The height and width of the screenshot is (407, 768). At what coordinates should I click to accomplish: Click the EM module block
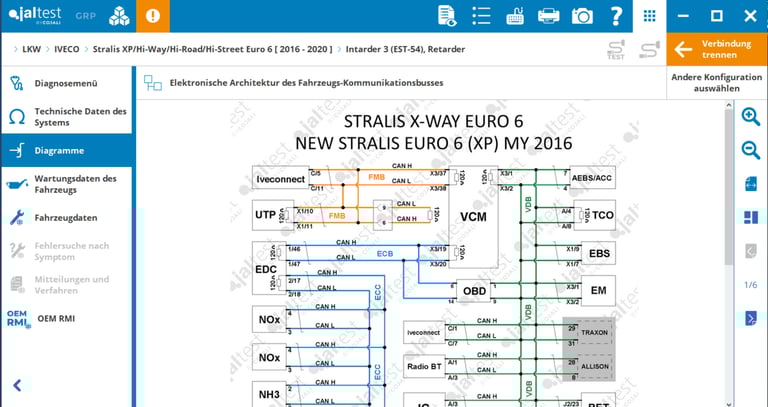click(599, 290)
